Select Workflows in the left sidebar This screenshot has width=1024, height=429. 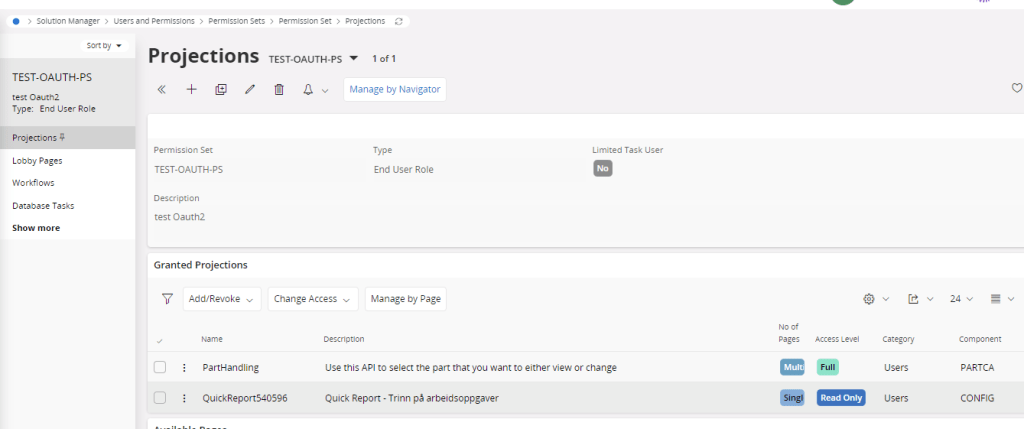click(x=33, y=183)
